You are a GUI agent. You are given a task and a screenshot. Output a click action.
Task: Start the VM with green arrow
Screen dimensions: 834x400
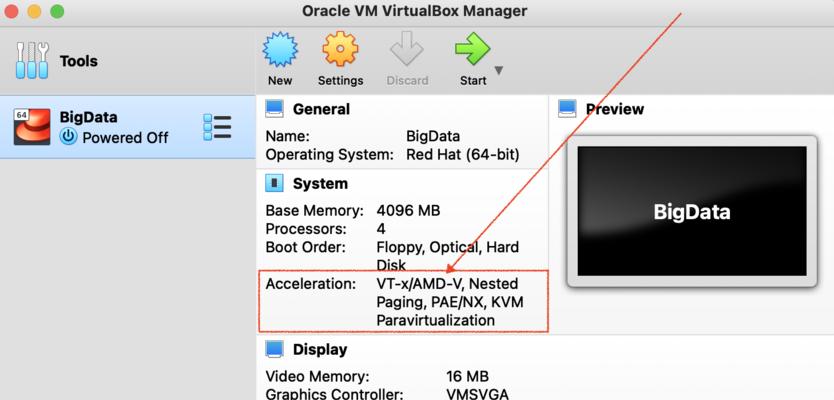coord(472,50)
